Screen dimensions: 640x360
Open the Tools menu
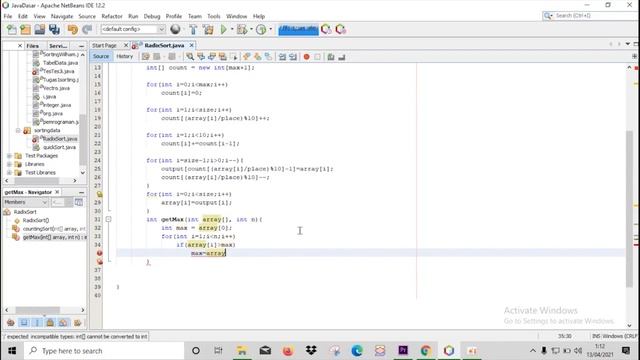click(214, 16)
